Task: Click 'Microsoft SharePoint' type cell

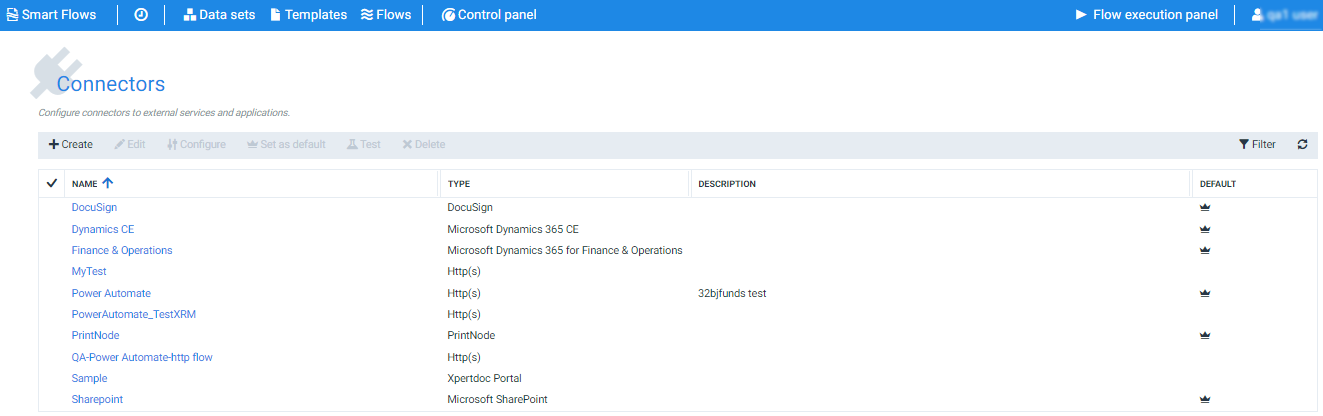Action: (497, 399)
